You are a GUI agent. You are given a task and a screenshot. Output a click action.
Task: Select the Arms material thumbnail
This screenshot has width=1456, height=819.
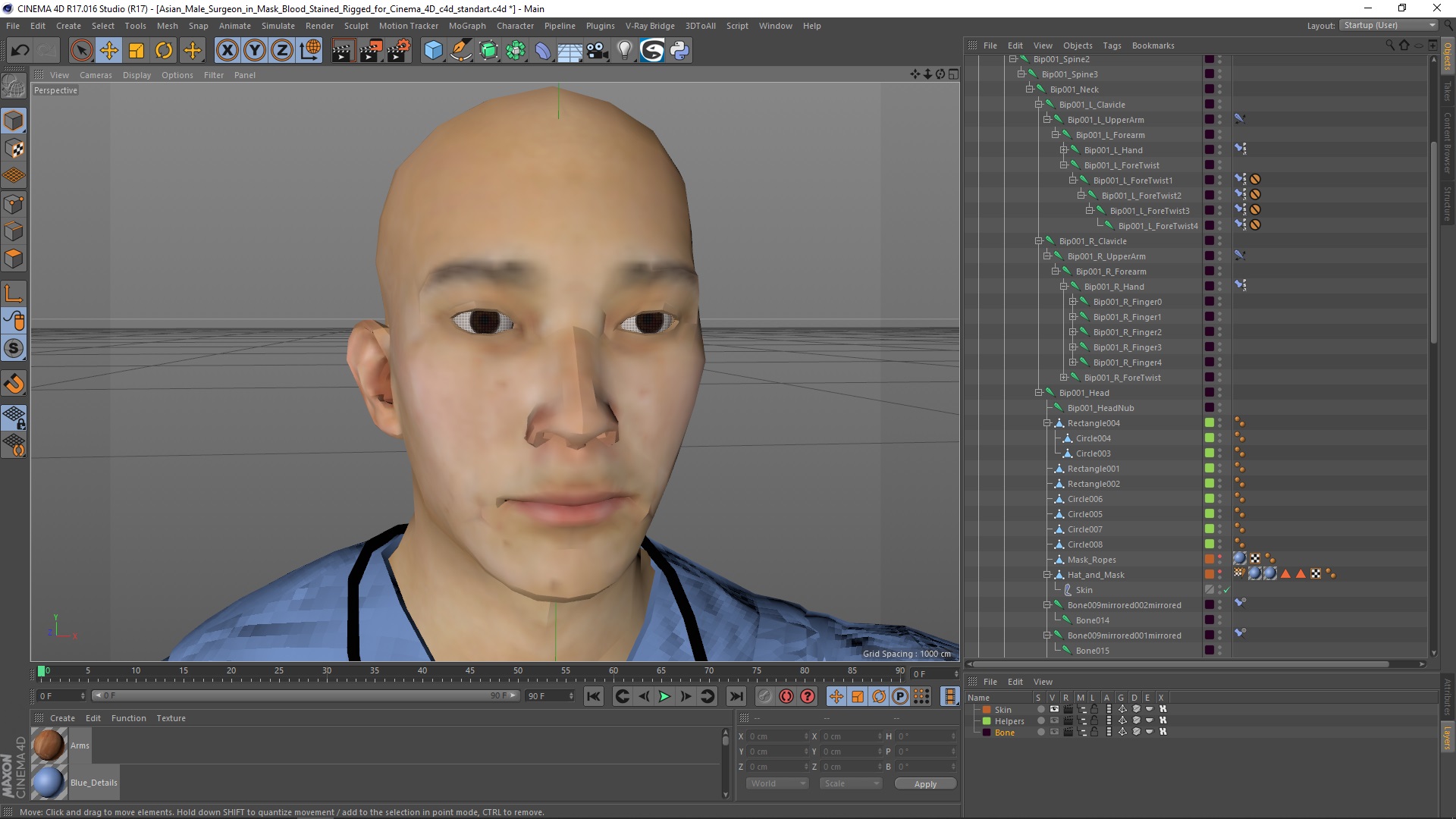49,745
